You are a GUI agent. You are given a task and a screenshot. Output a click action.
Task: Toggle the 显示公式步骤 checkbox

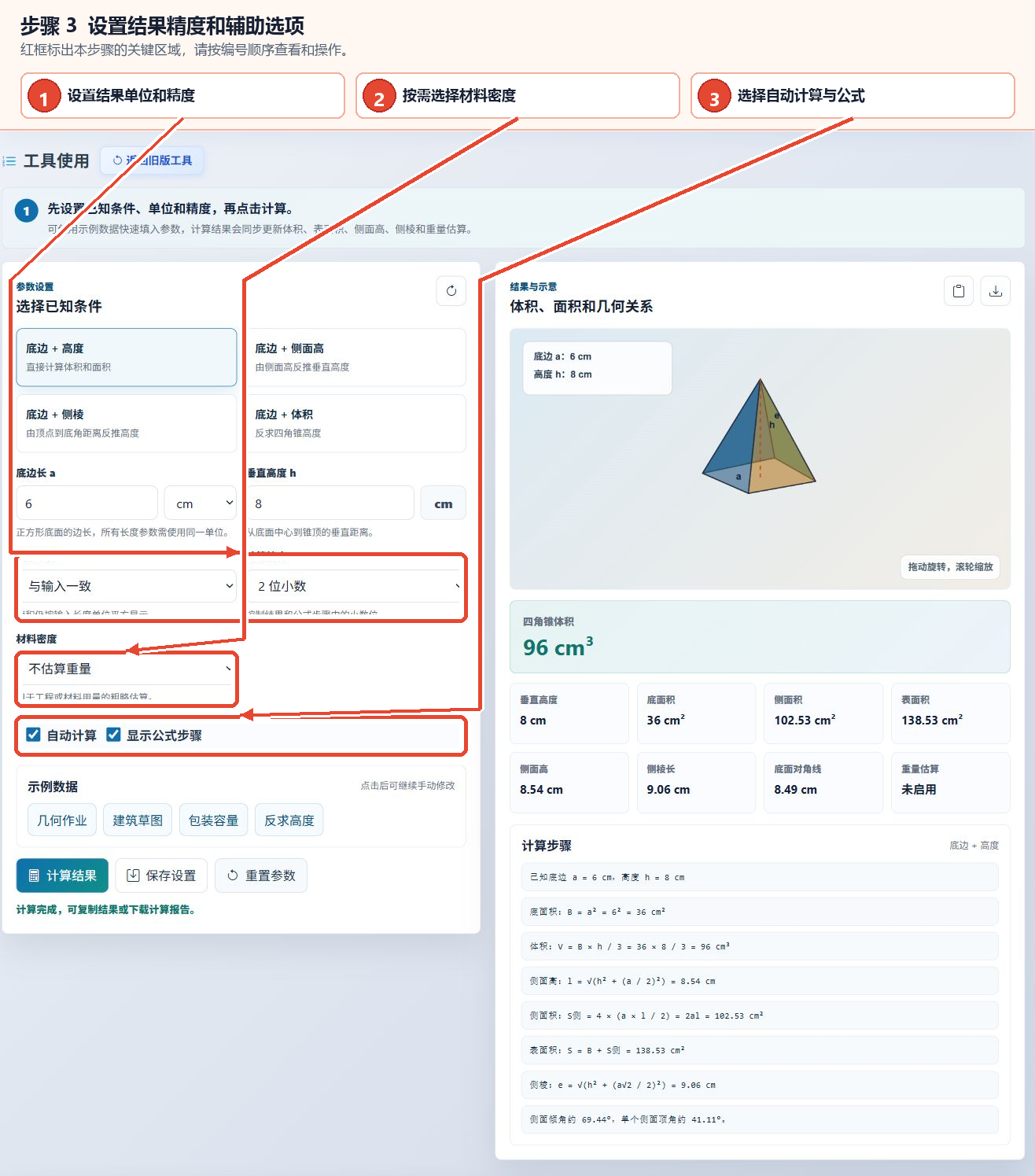(114, 735)
